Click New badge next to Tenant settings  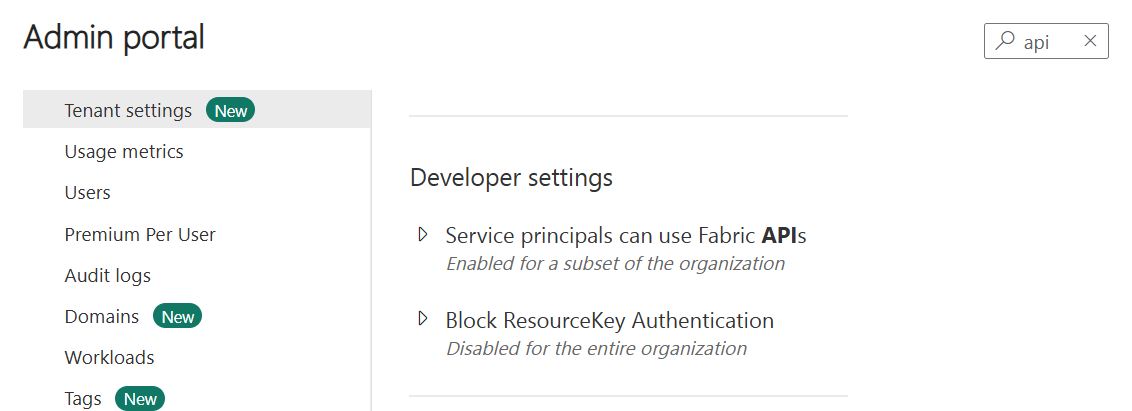click(x=230, y=111)
